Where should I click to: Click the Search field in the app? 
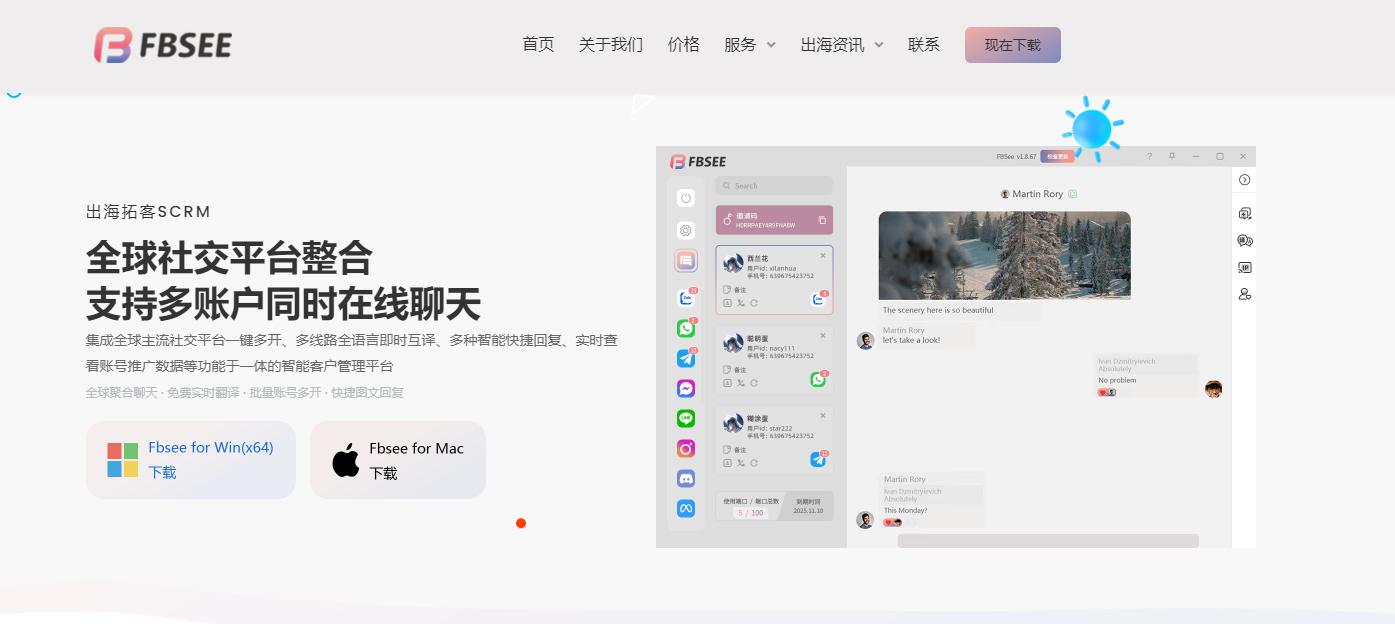point(774,186)
